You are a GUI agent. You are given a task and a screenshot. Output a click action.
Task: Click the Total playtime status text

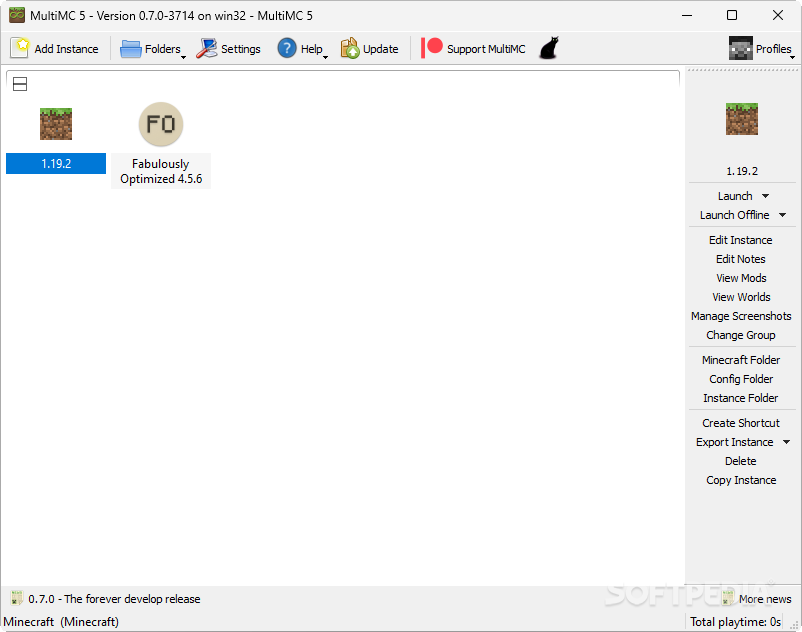click(735, 622)
